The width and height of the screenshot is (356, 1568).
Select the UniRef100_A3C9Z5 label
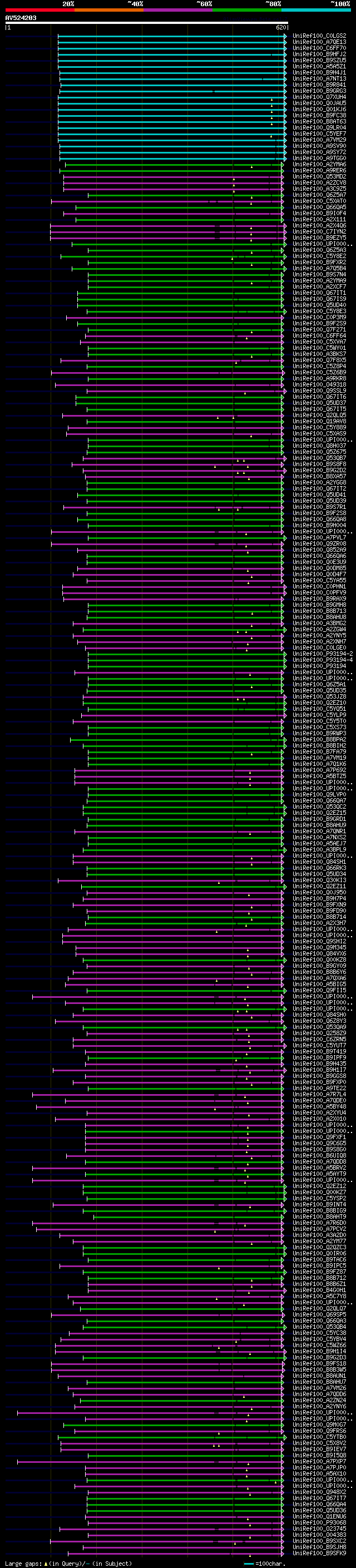pyautogui.click(x=319, y=189)
